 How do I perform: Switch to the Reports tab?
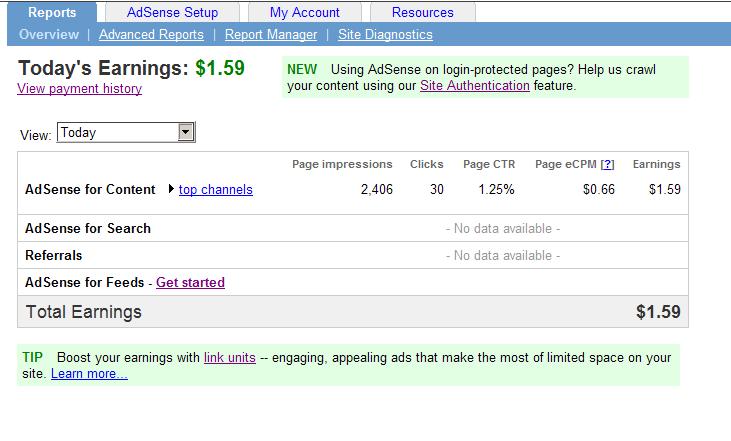point(52,13)
